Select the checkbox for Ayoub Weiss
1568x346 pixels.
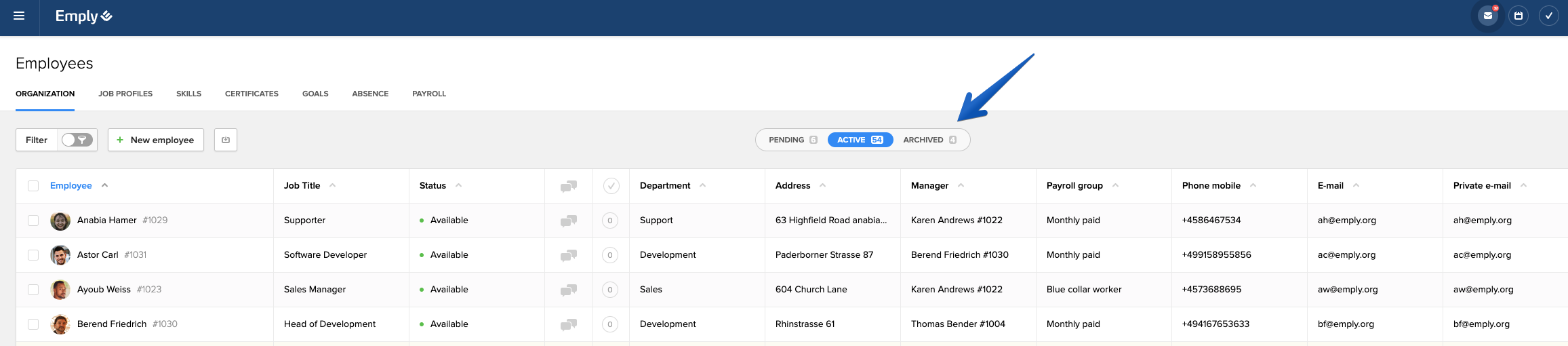tap(33, 290)
